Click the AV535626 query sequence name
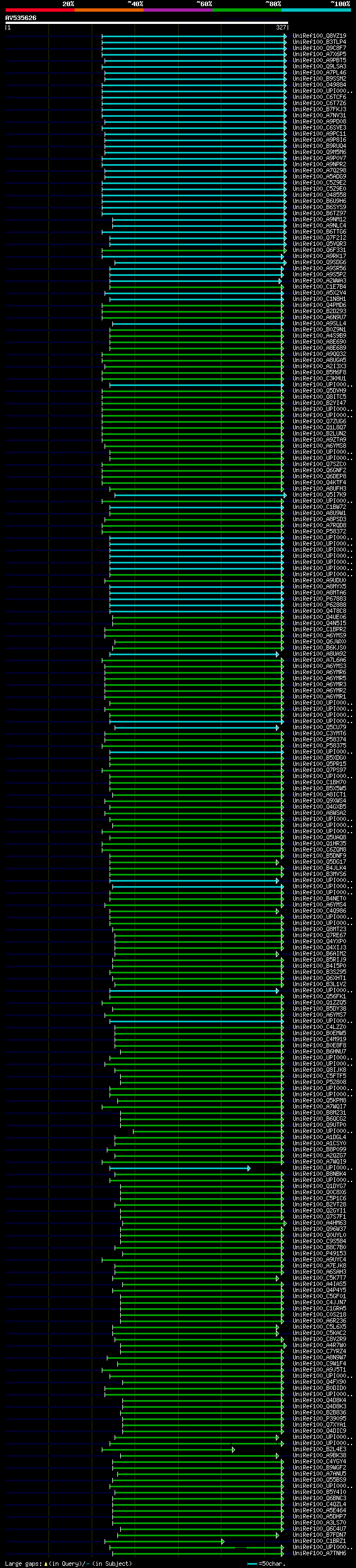This screenshot has width=356, height=1568. 21,18
